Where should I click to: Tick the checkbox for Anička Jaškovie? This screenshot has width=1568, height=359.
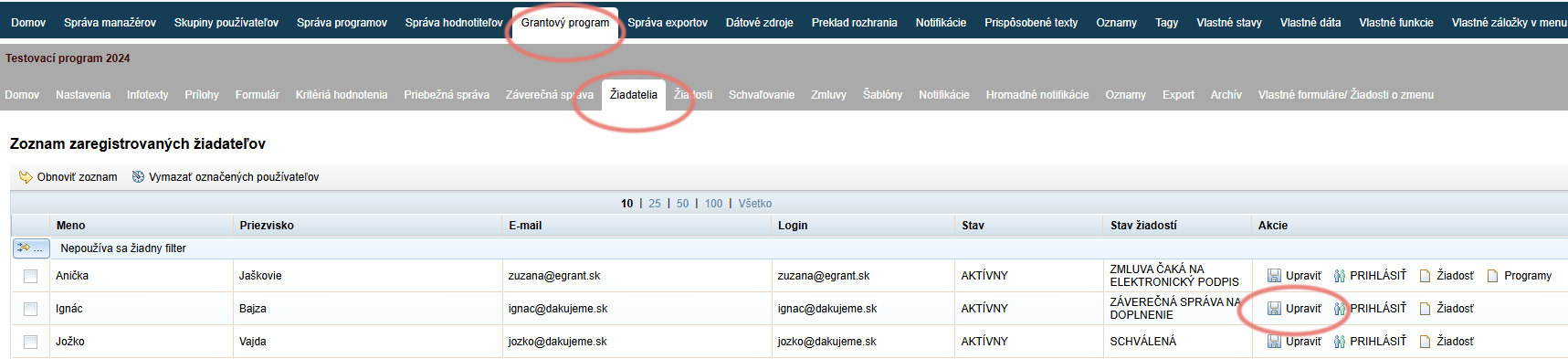[x=30, y=276]
